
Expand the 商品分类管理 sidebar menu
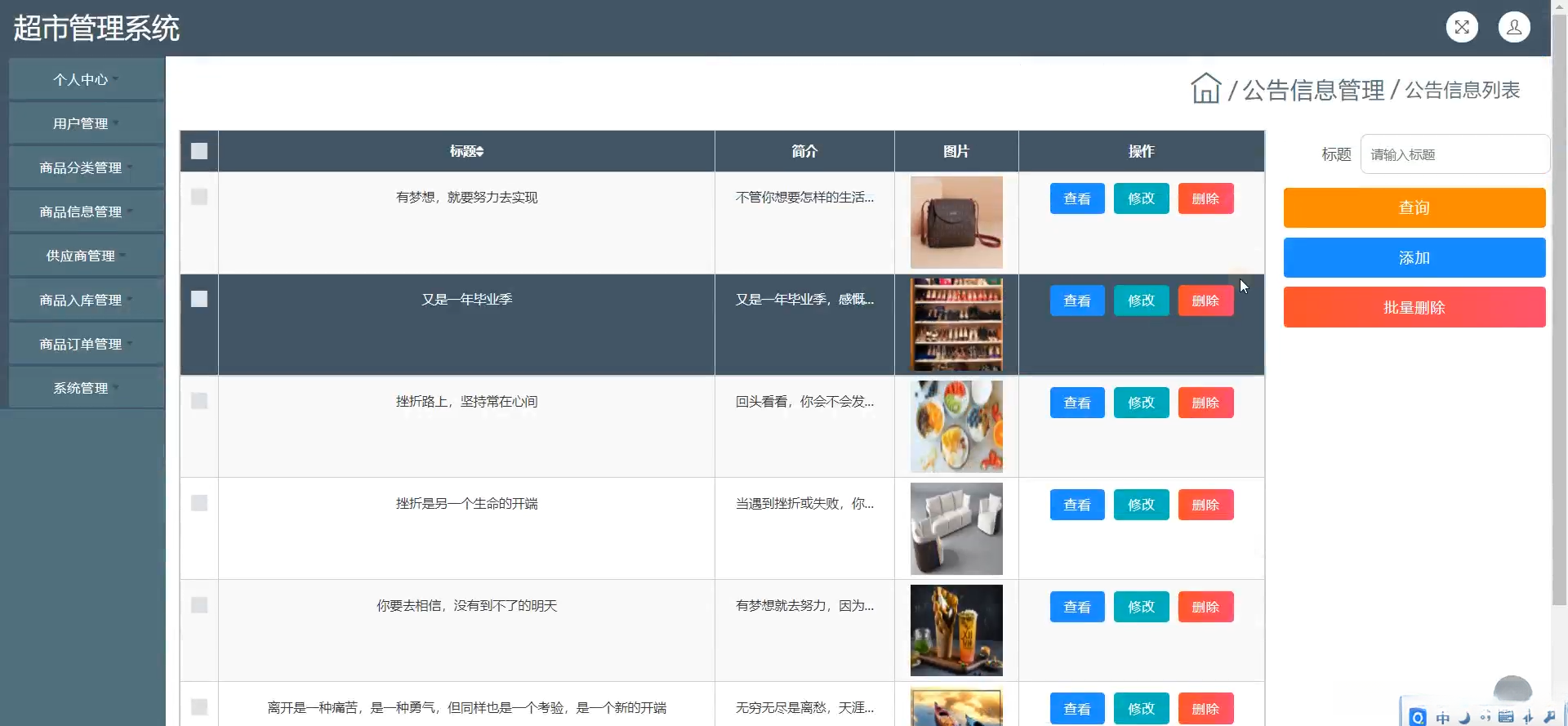pyautogui.click(x=87, y=167)
